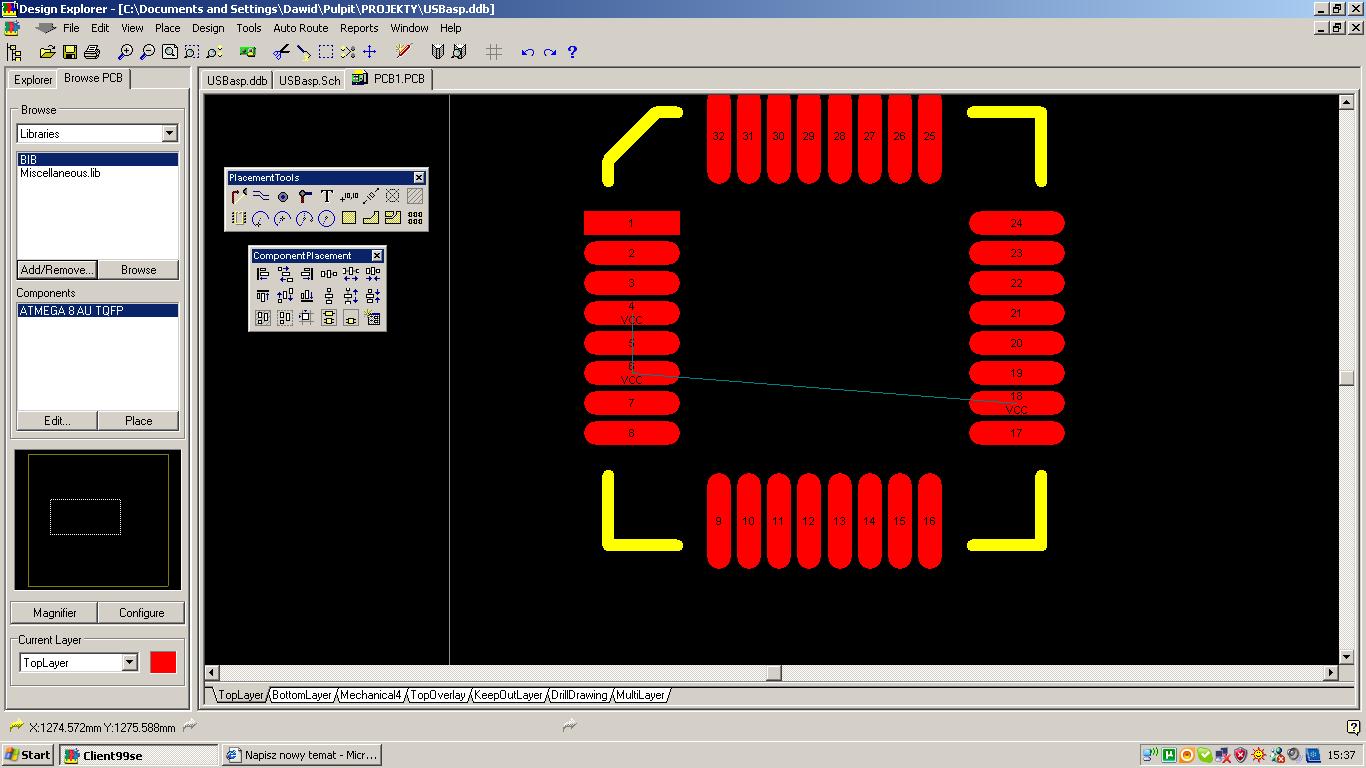Image resolution: width=1366 pixels, height=768 pixels.
Task: Cut the selection with the scissors icon
Action: (x=281, y=52)
